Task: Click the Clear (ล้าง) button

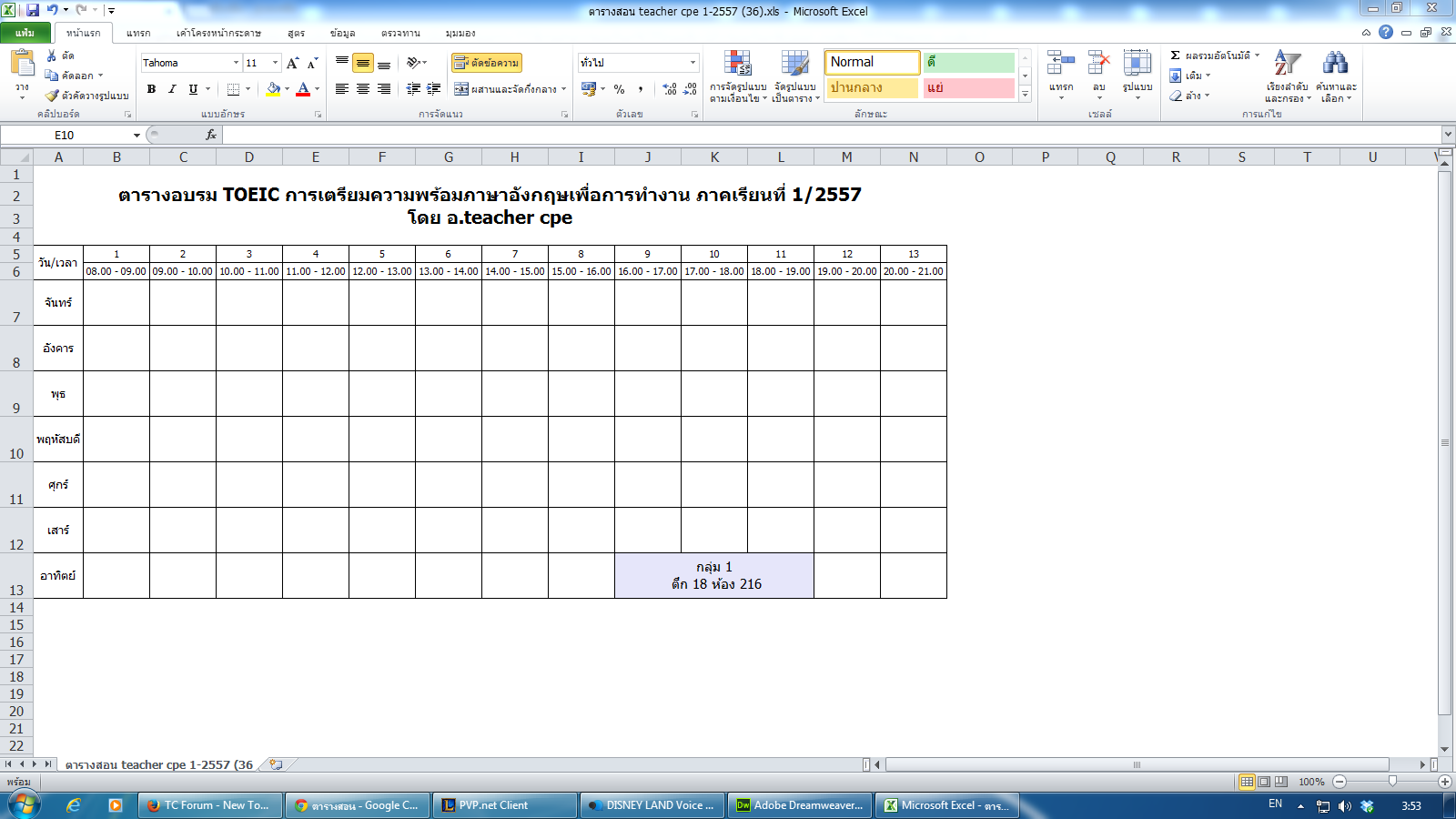Action: (x=1188, y=96)
